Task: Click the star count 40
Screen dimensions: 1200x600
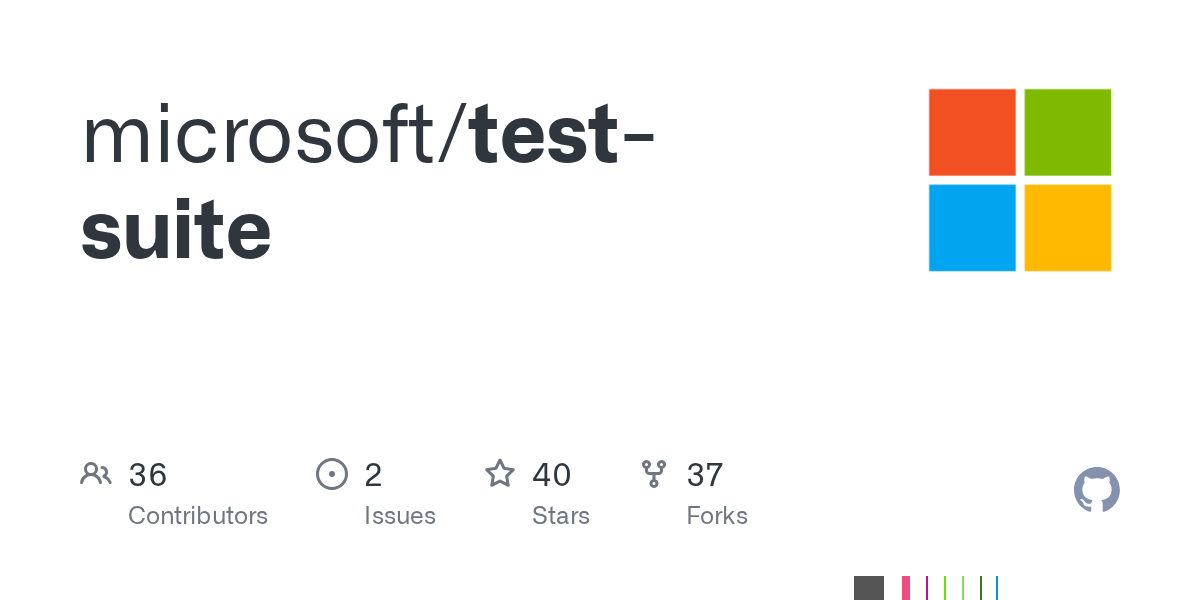Action: [x=552, y=475]
